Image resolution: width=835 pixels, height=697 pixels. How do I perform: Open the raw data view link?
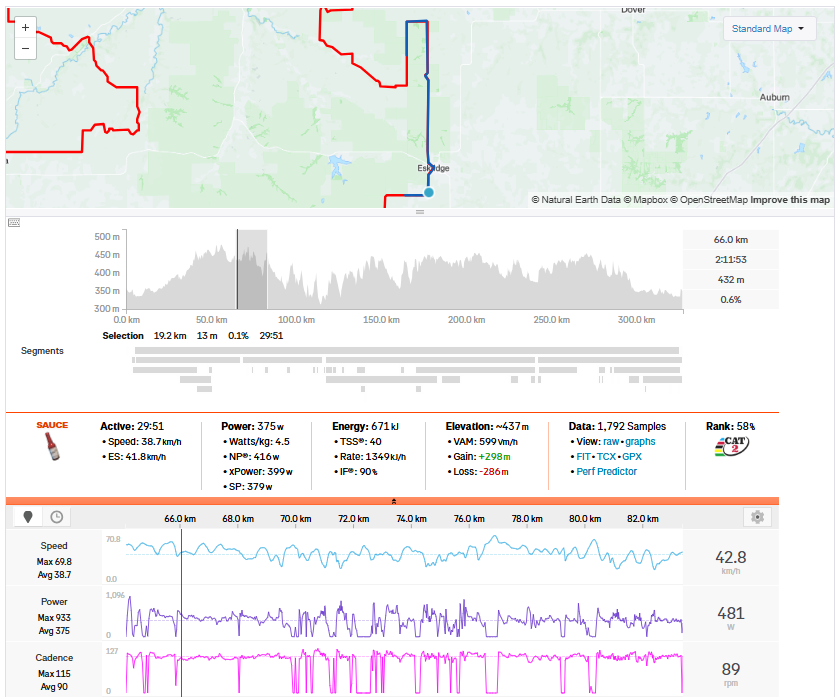point(611,441)
